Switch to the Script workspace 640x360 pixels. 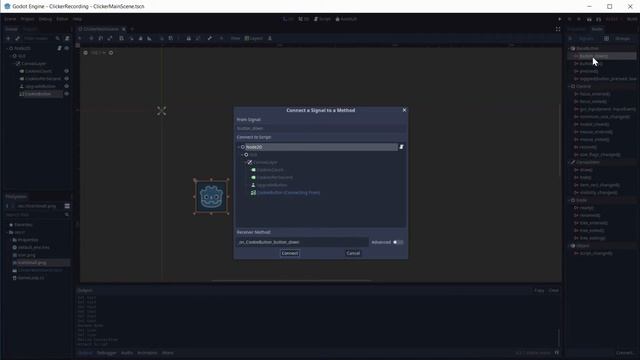(322, 19)
